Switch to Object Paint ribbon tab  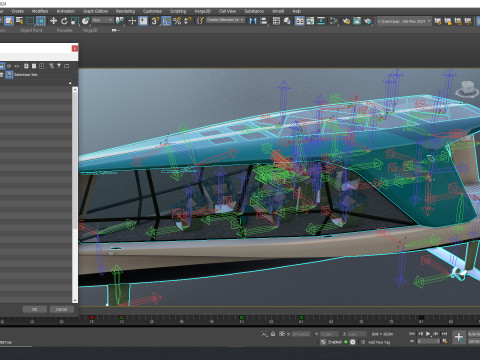pos(31,30)
